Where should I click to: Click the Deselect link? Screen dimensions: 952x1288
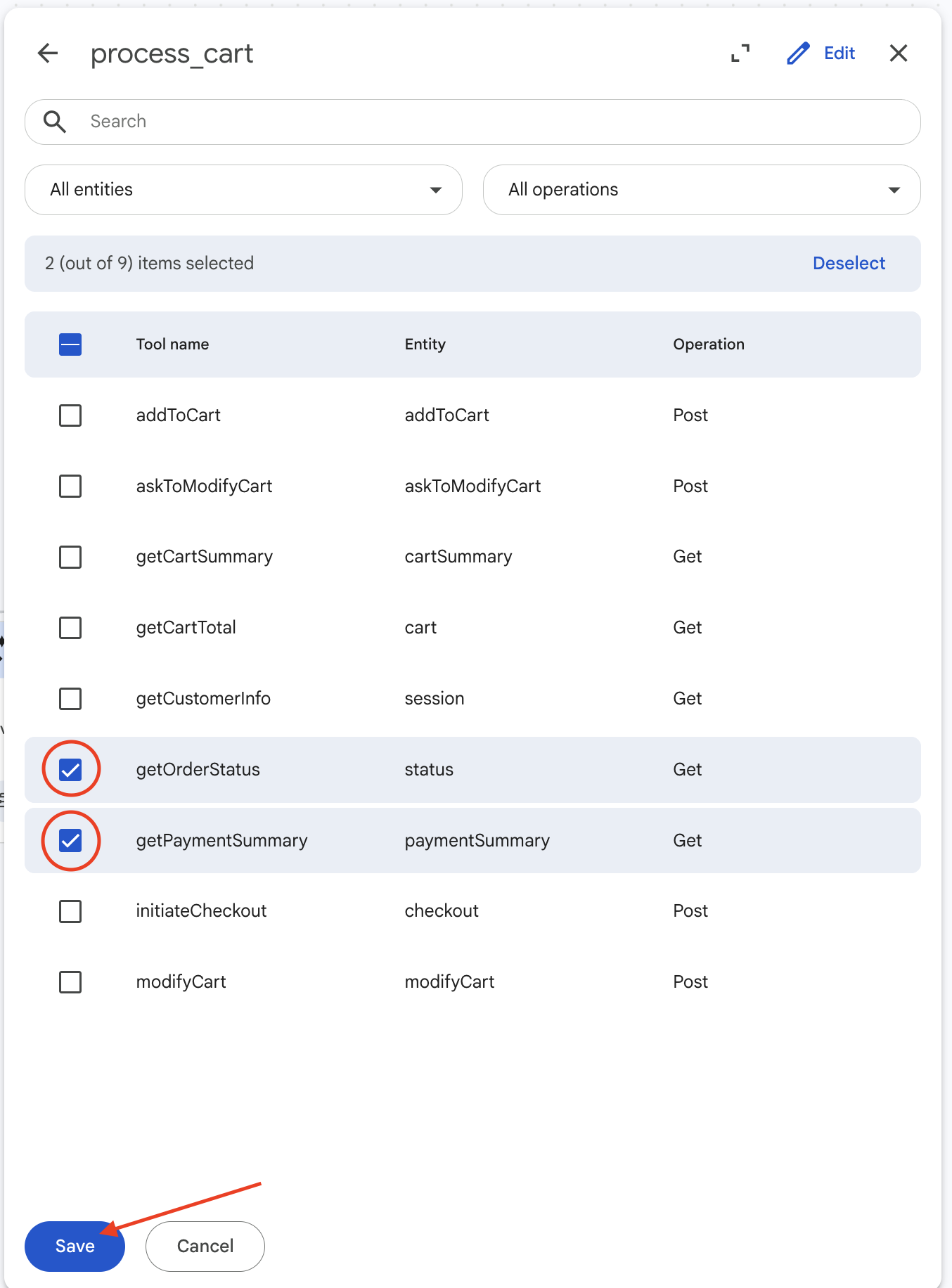tap(849, 264)
